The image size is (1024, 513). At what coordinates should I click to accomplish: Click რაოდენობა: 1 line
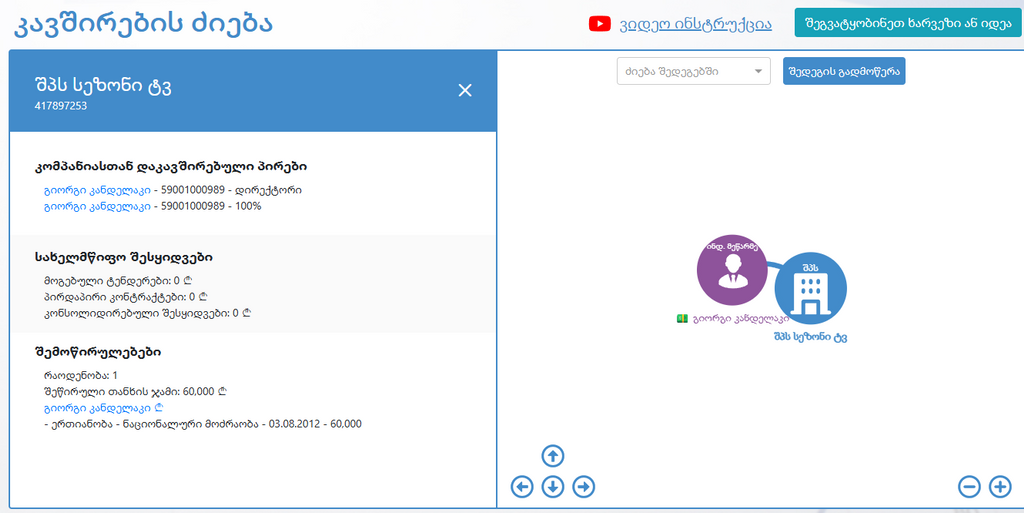point(80,375)
